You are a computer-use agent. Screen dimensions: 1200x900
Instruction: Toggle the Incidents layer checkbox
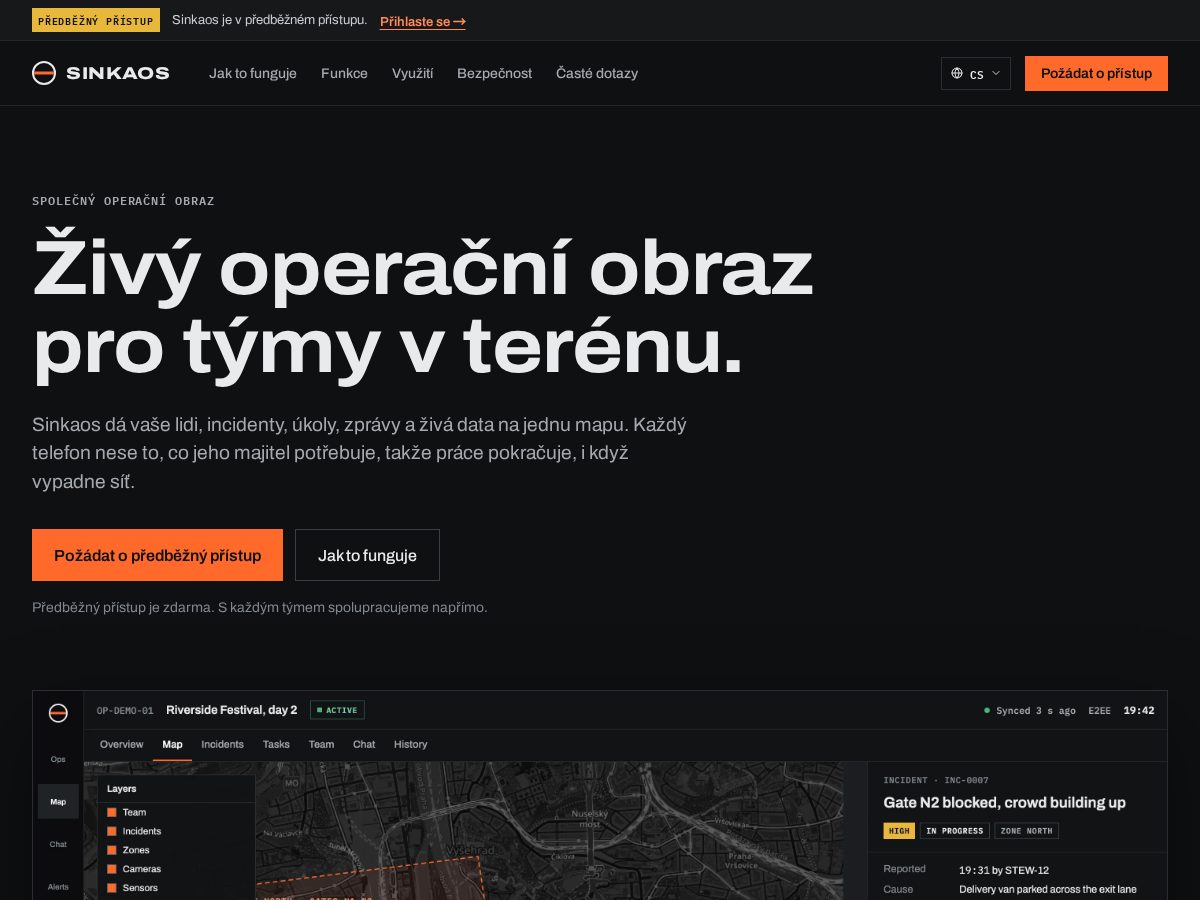point(112,831)
